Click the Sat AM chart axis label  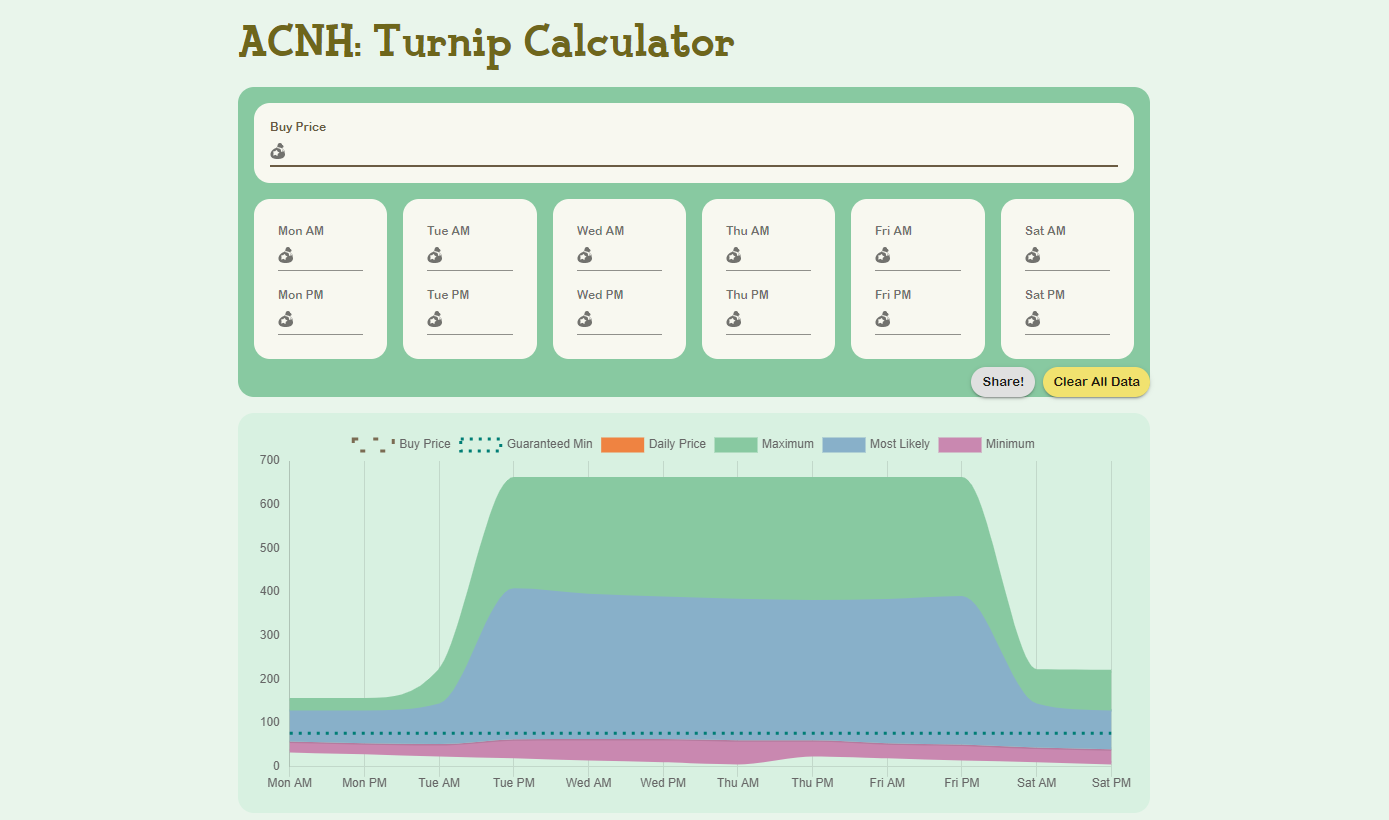[1037, 783]
